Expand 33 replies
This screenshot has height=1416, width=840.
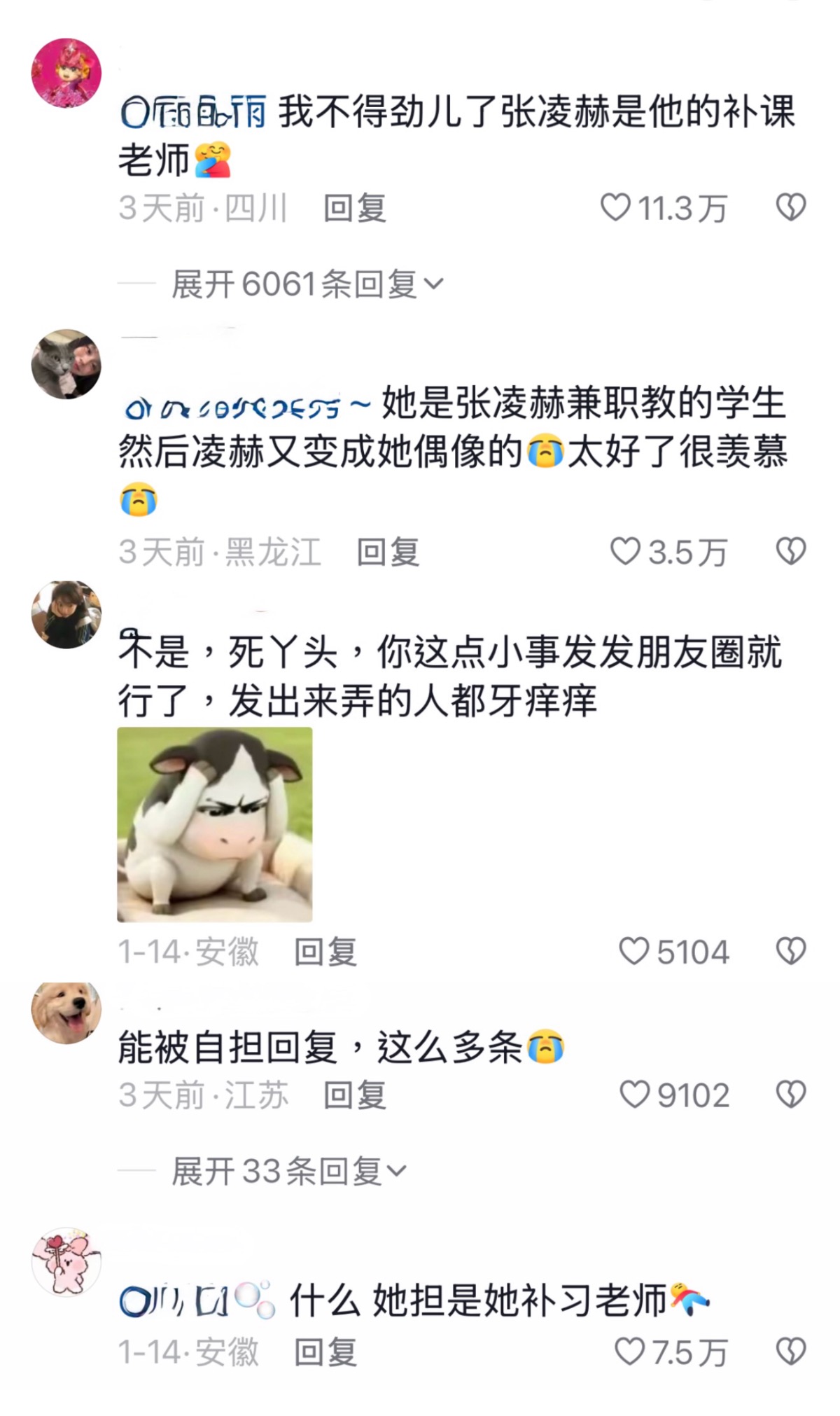[x=288, y=1170]
